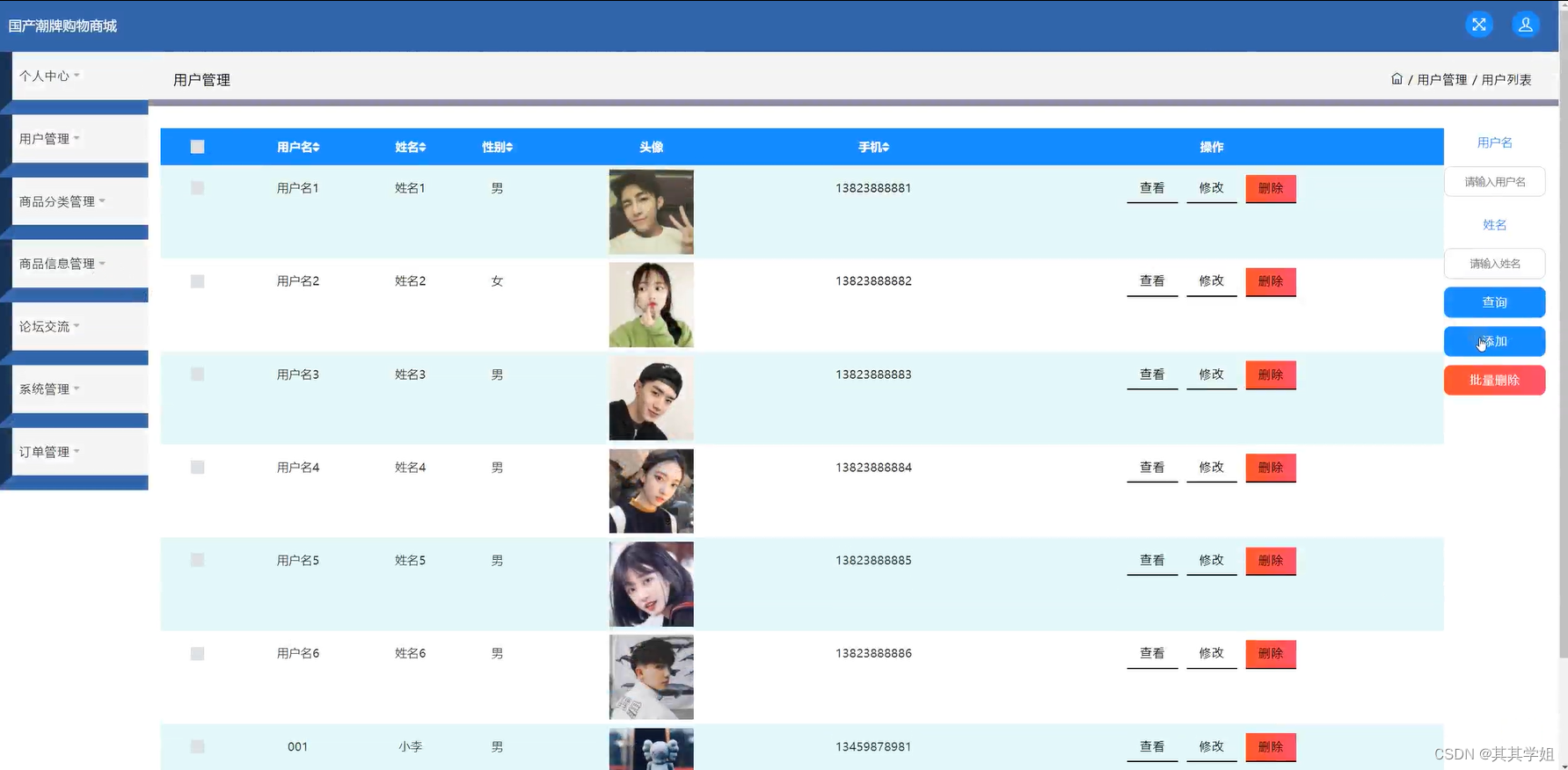Edit 用户名1 with 修改 button
Image resolution: width=1568 pixels, height=770 pixels.
tap(1211, 188)
